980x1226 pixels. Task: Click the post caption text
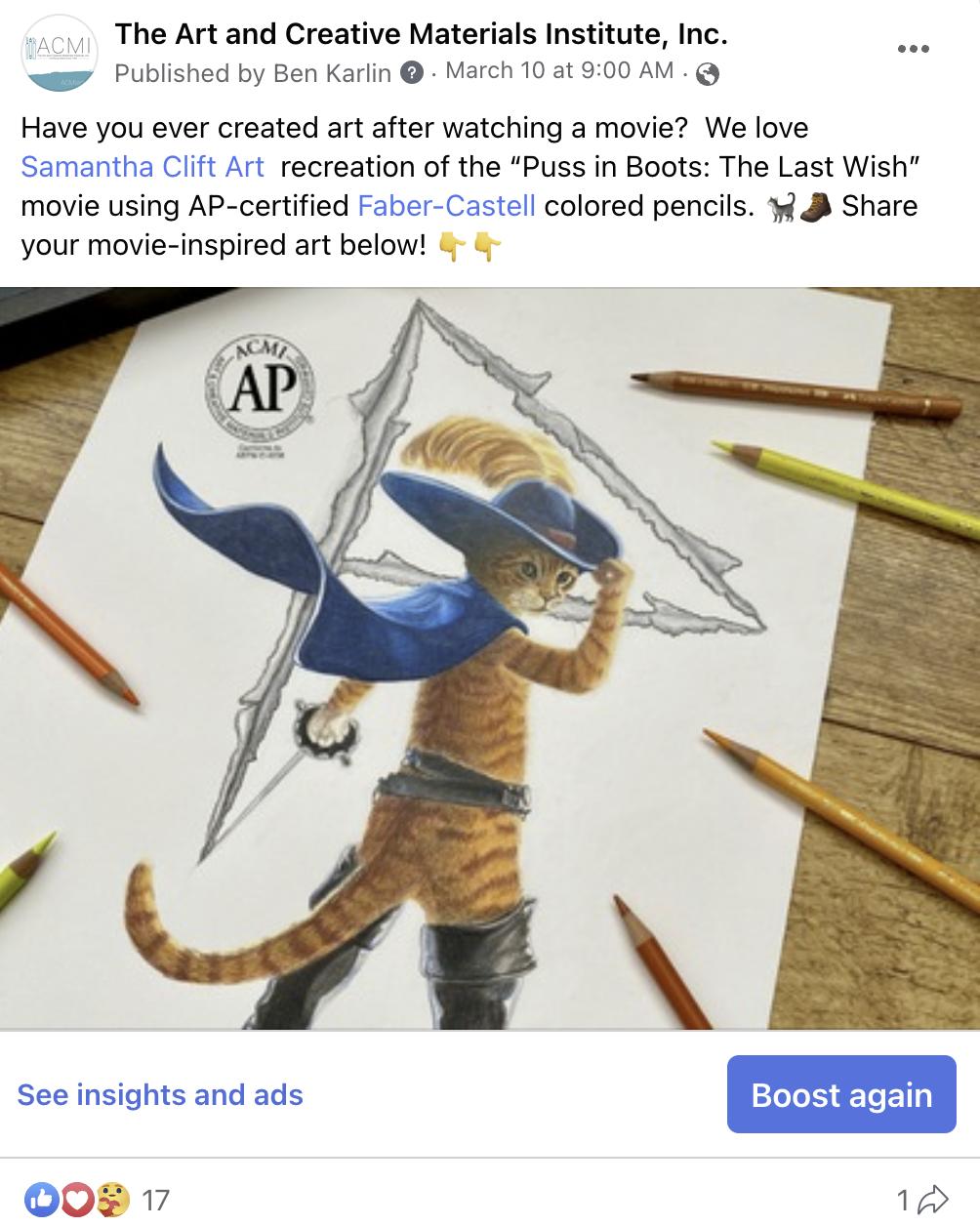(470, 186)
